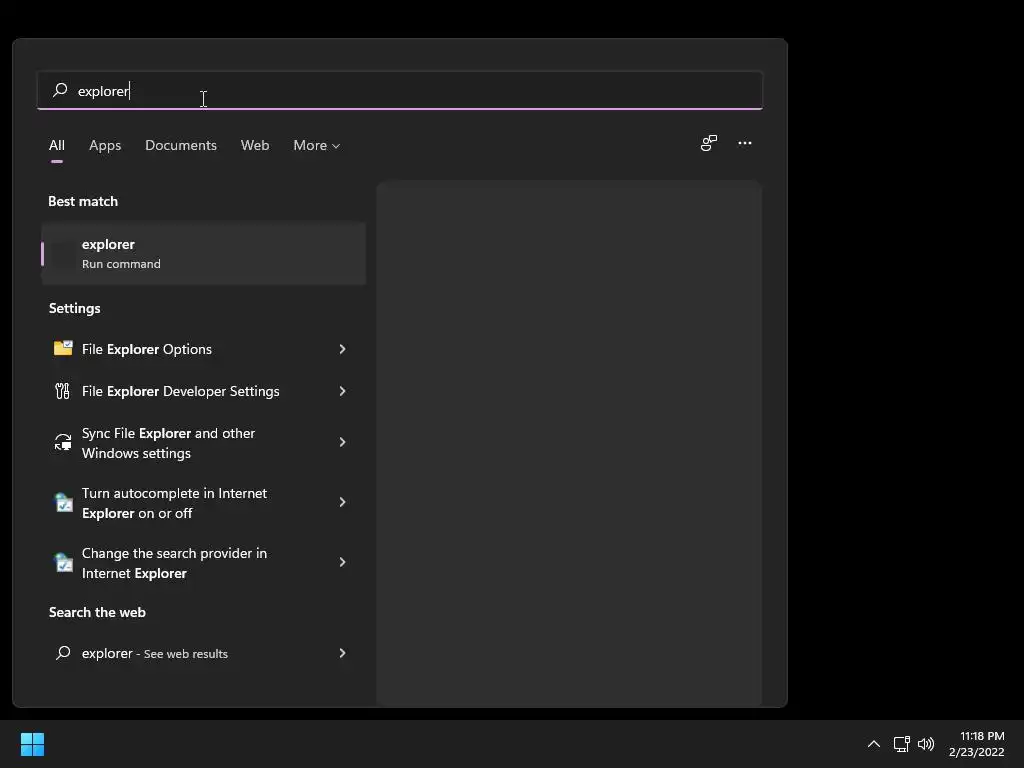Image resolution: width=1024 pixels, height=768 pixels.
Task: Expand arrow for File Explorer Developer Settings
Action: pos(342,391)
